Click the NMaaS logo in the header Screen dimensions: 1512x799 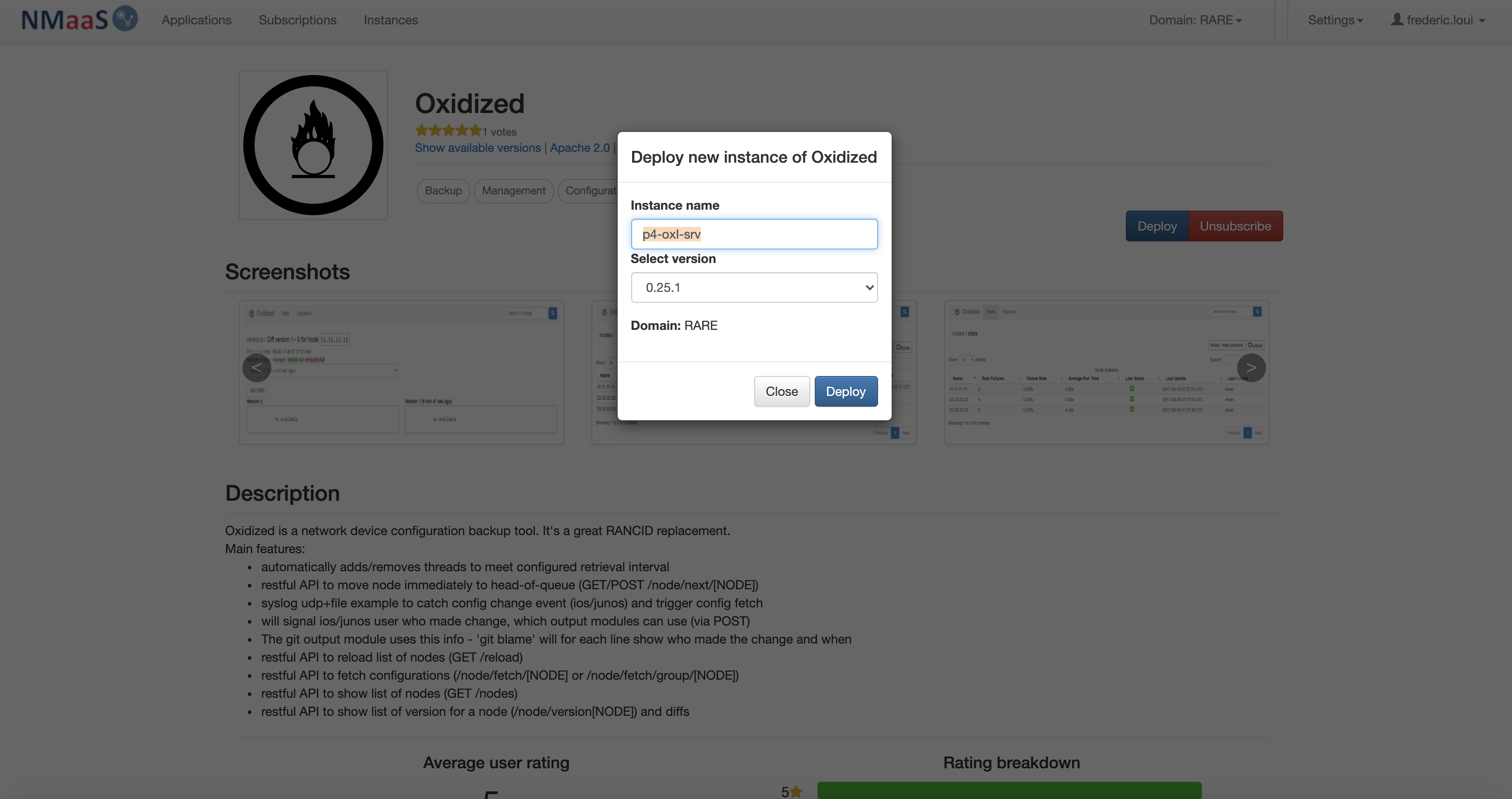(x=79, y=19)
